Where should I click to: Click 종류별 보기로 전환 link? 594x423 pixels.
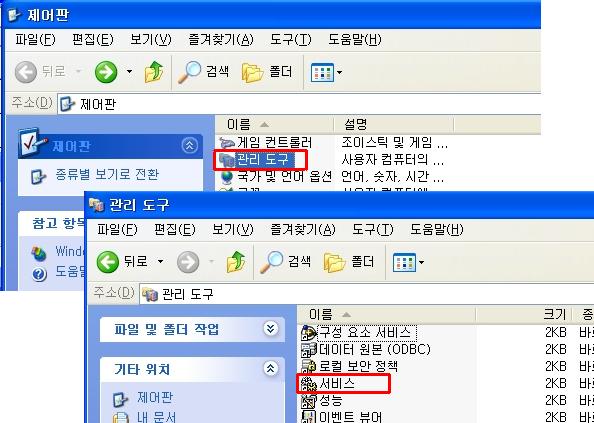pyautogui.click(x=107, y=175)
